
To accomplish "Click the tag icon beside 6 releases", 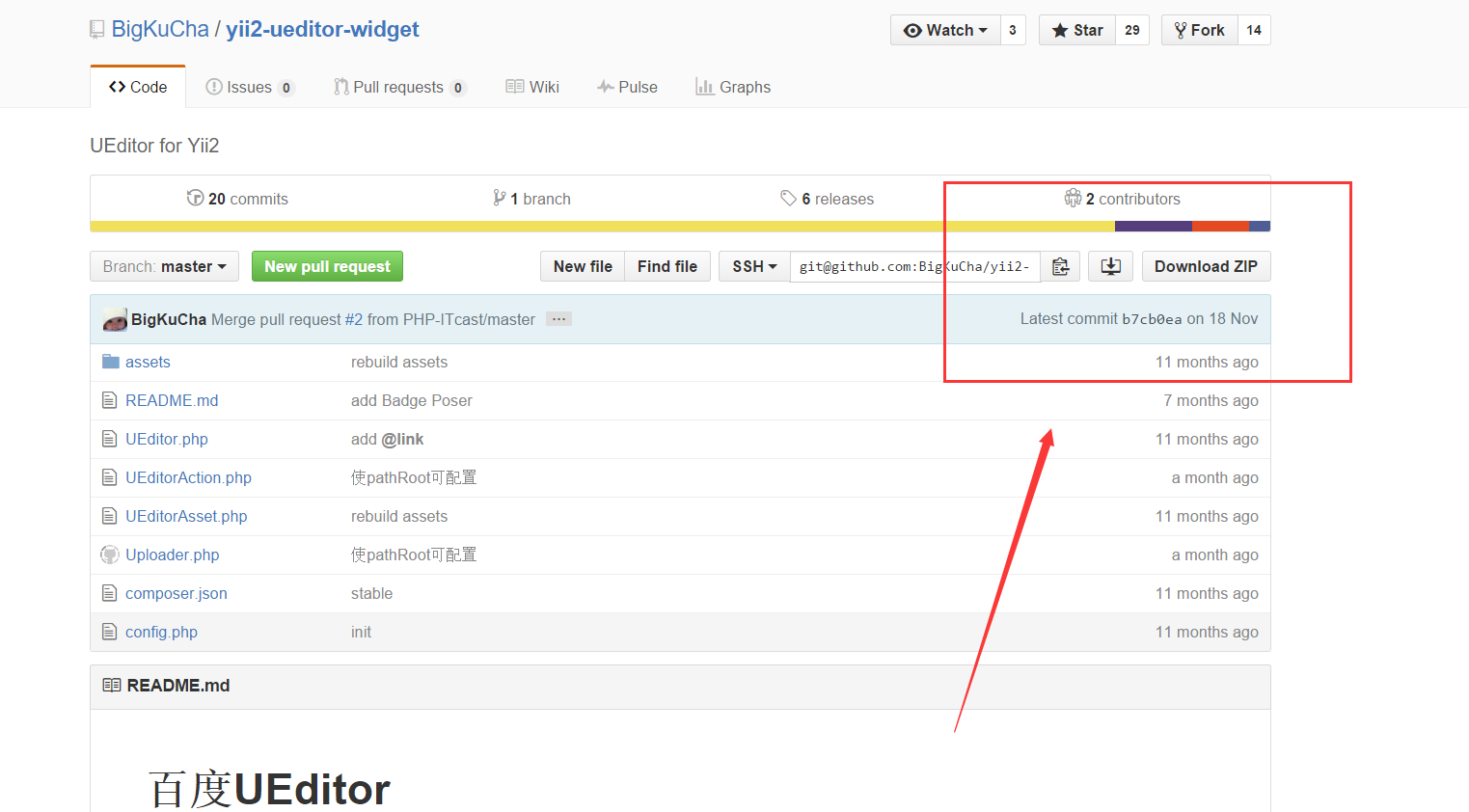I will click(788, 198).
